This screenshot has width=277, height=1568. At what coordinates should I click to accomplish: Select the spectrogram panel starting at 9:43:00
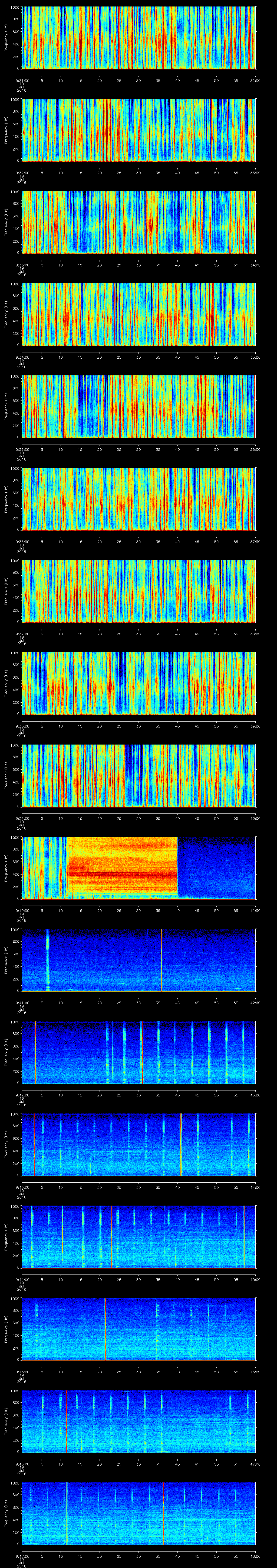pos(139,1144)
